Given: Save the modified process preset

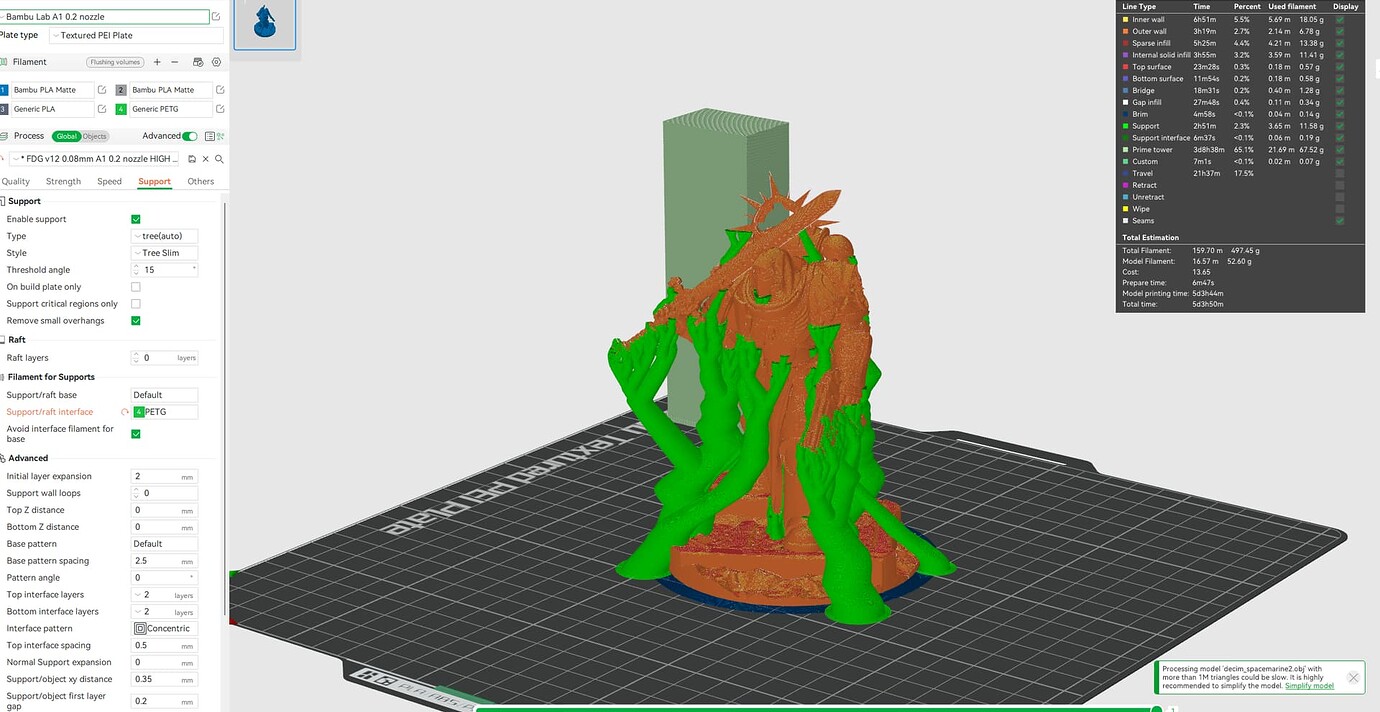Looking at the screenshot, I should pos(192,159).
